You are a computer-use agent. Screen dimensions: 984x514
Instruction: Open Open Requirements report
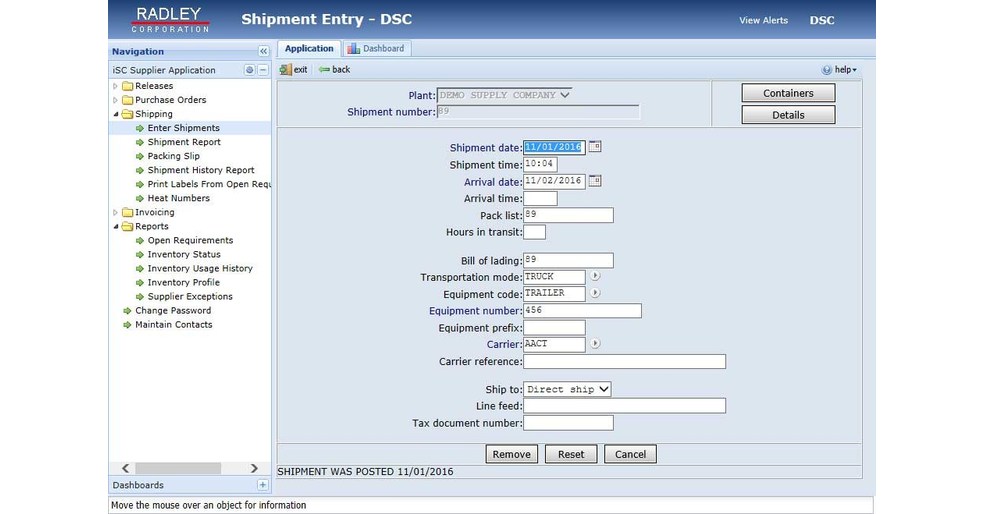190,240
